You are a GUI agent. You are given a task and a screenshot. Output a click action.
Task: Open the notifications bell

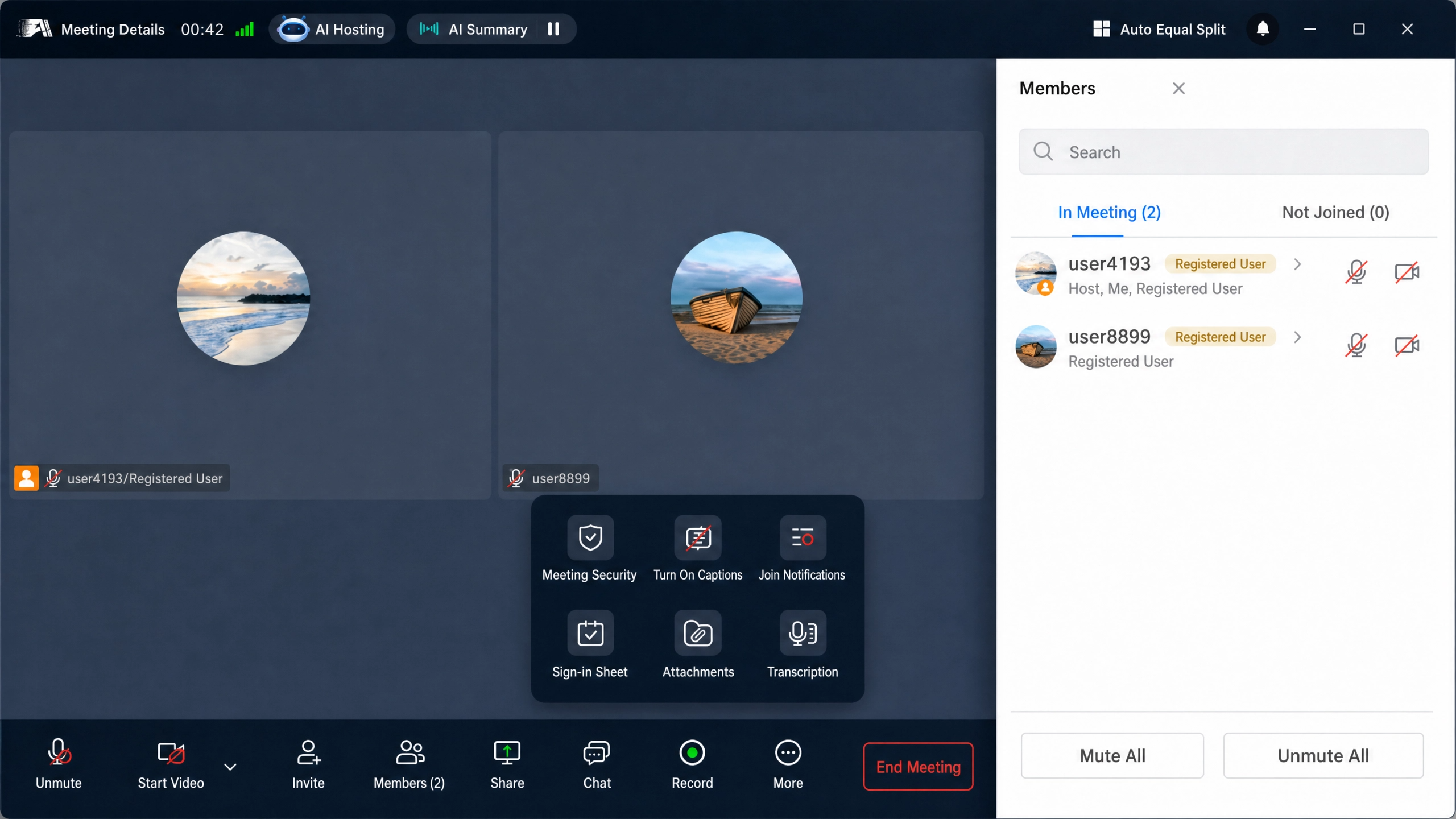pos(1263,28)
